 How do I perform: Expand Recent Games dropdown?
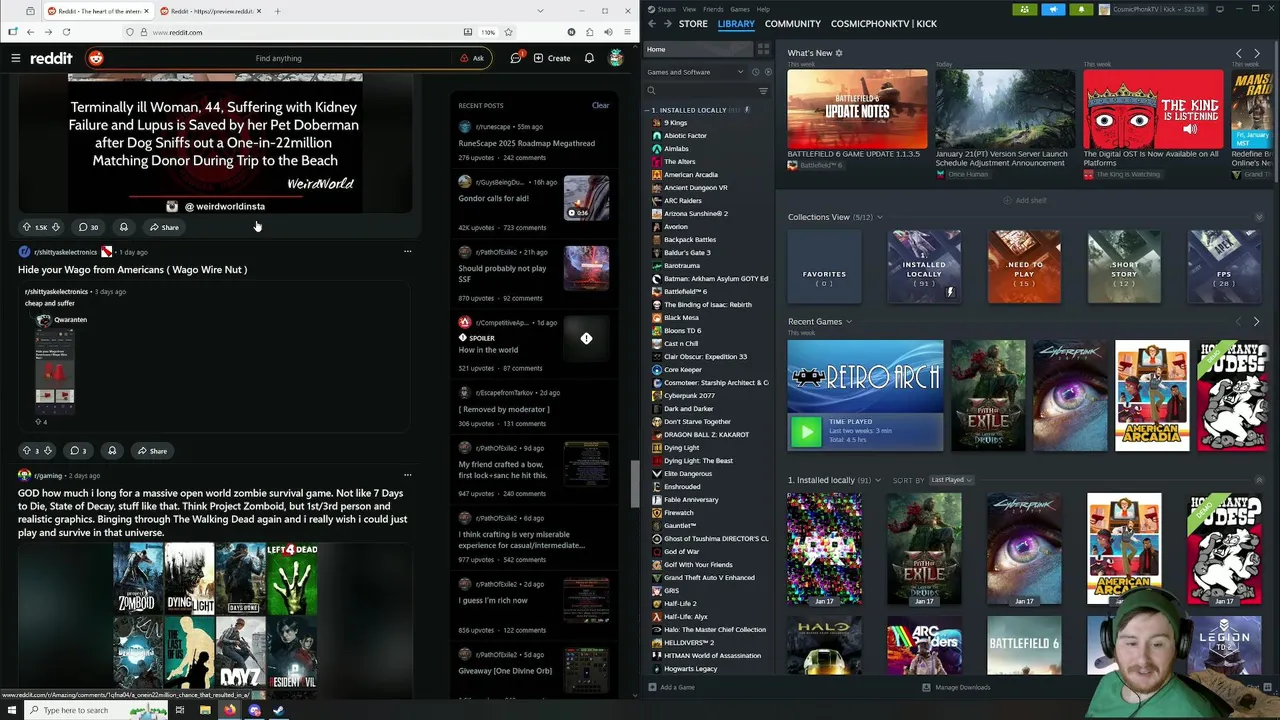848,322
